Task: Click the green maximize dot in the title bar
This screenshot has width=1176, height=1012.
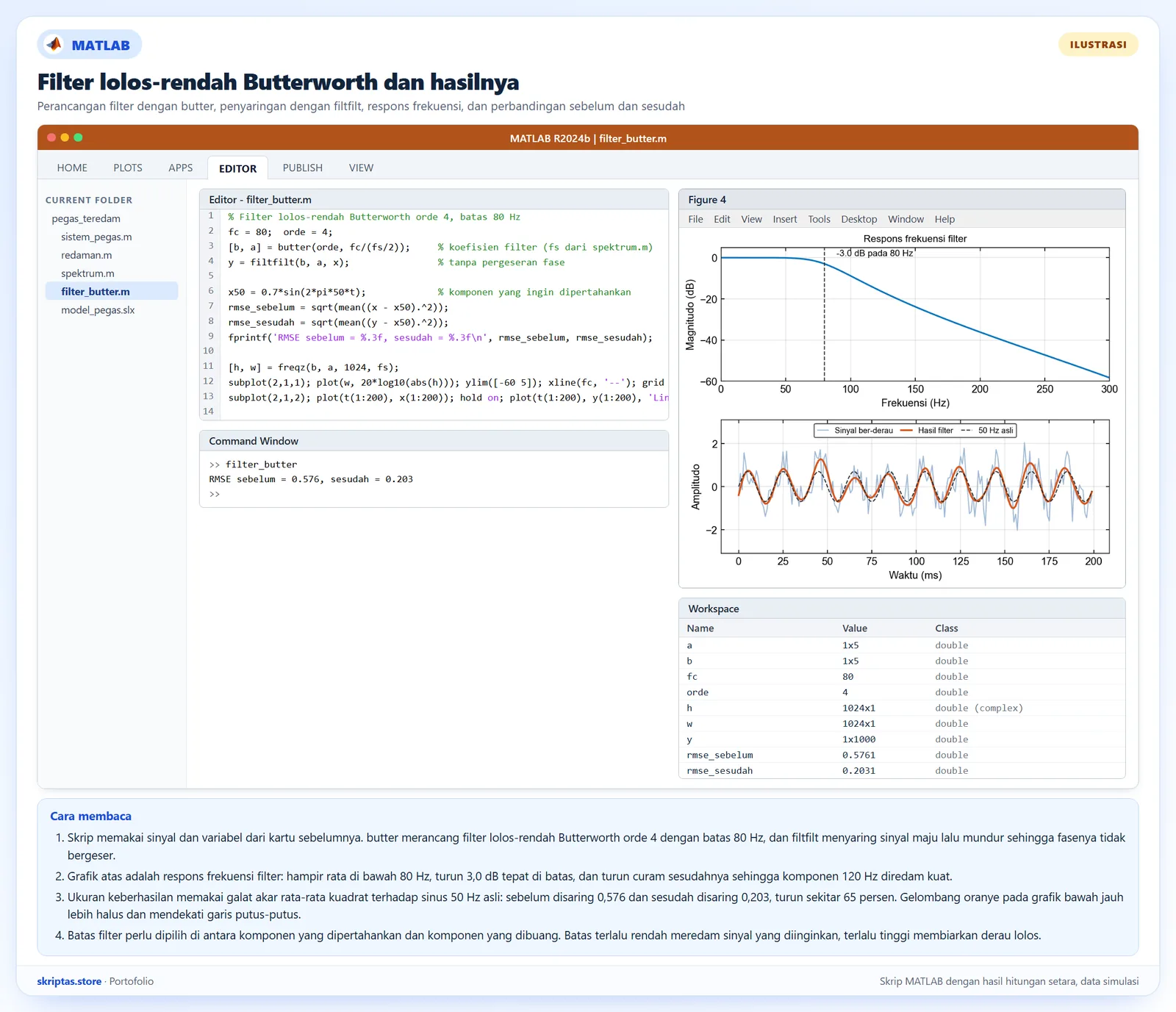Action: click(78, 137)
